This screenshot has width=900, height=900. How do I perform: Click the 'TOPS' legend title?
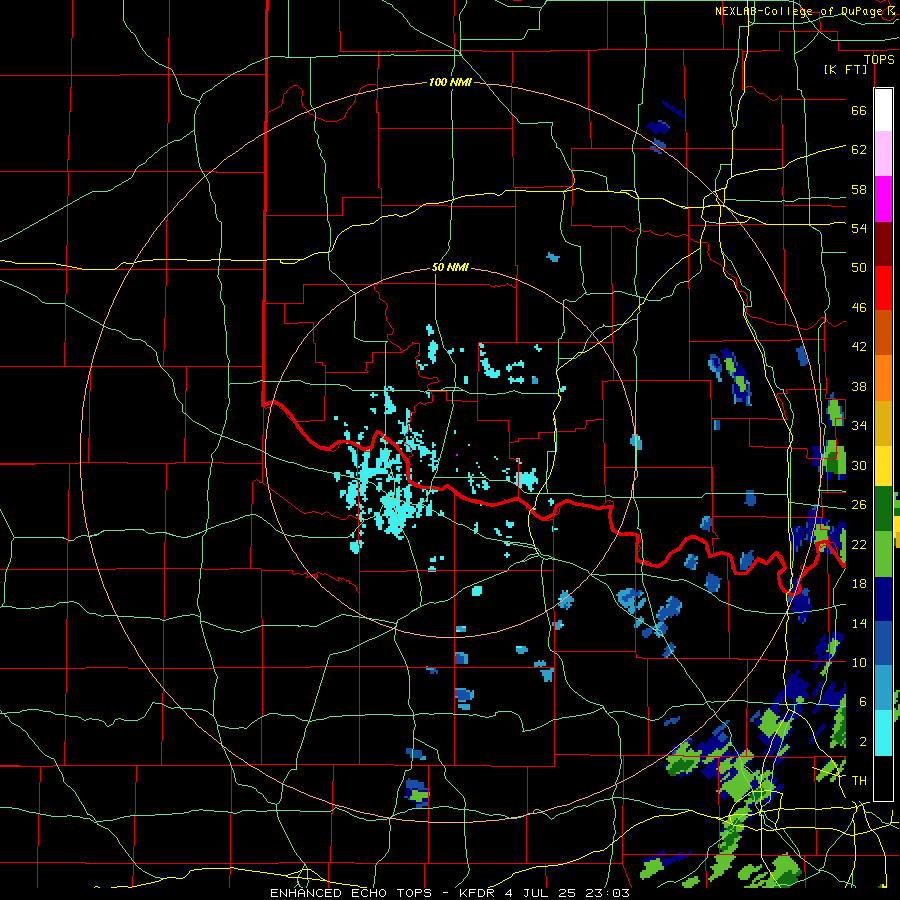(879, 60)
